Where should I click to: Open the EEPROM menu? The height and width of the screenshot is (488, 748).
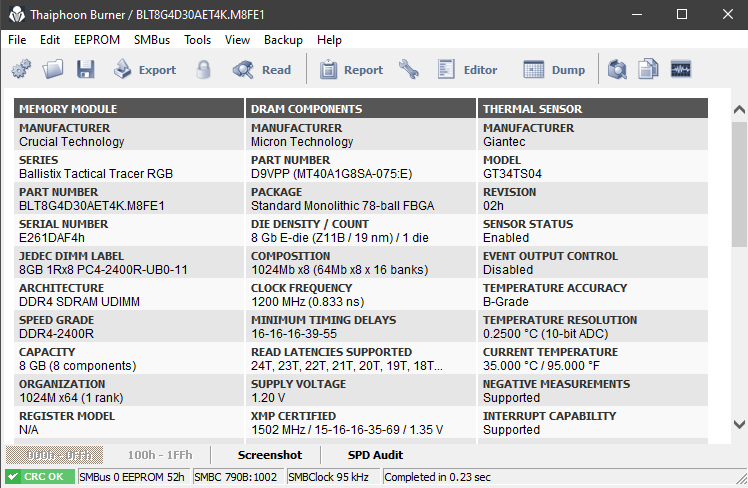(x=97, y=40)
